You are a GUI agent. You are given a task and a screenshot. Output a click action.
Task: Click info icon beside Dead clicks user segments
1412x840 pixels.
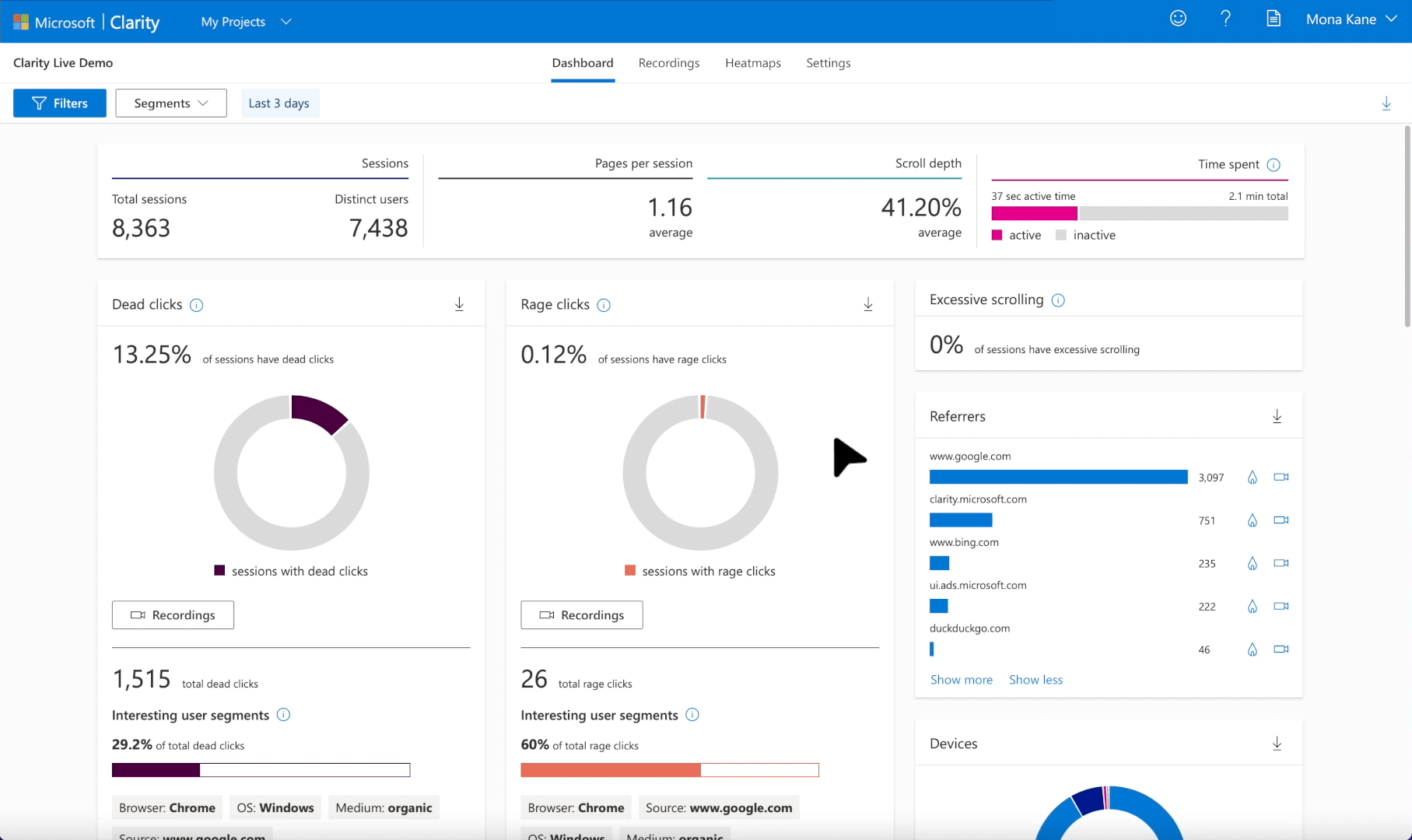284,715
